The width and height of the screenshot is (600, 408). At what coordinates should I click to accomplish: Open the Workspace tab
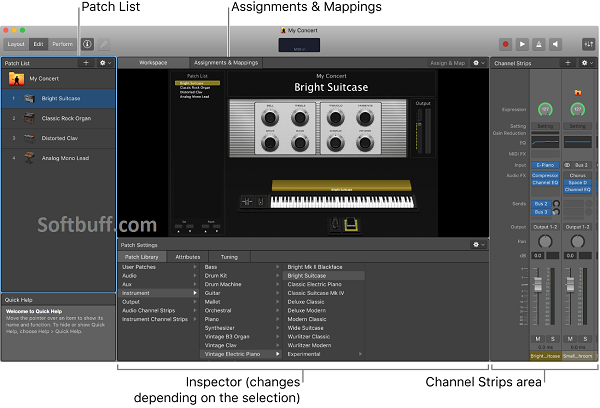tap(153, 63)
